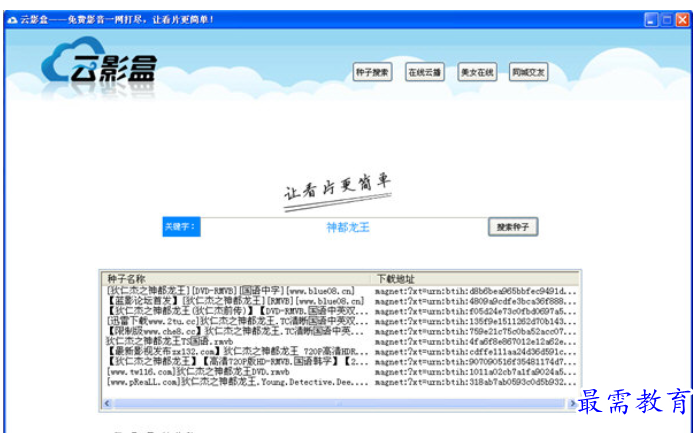Minimize the 云影盒 window
Screen dimensions: 699x433
click(x=651, y=20)
